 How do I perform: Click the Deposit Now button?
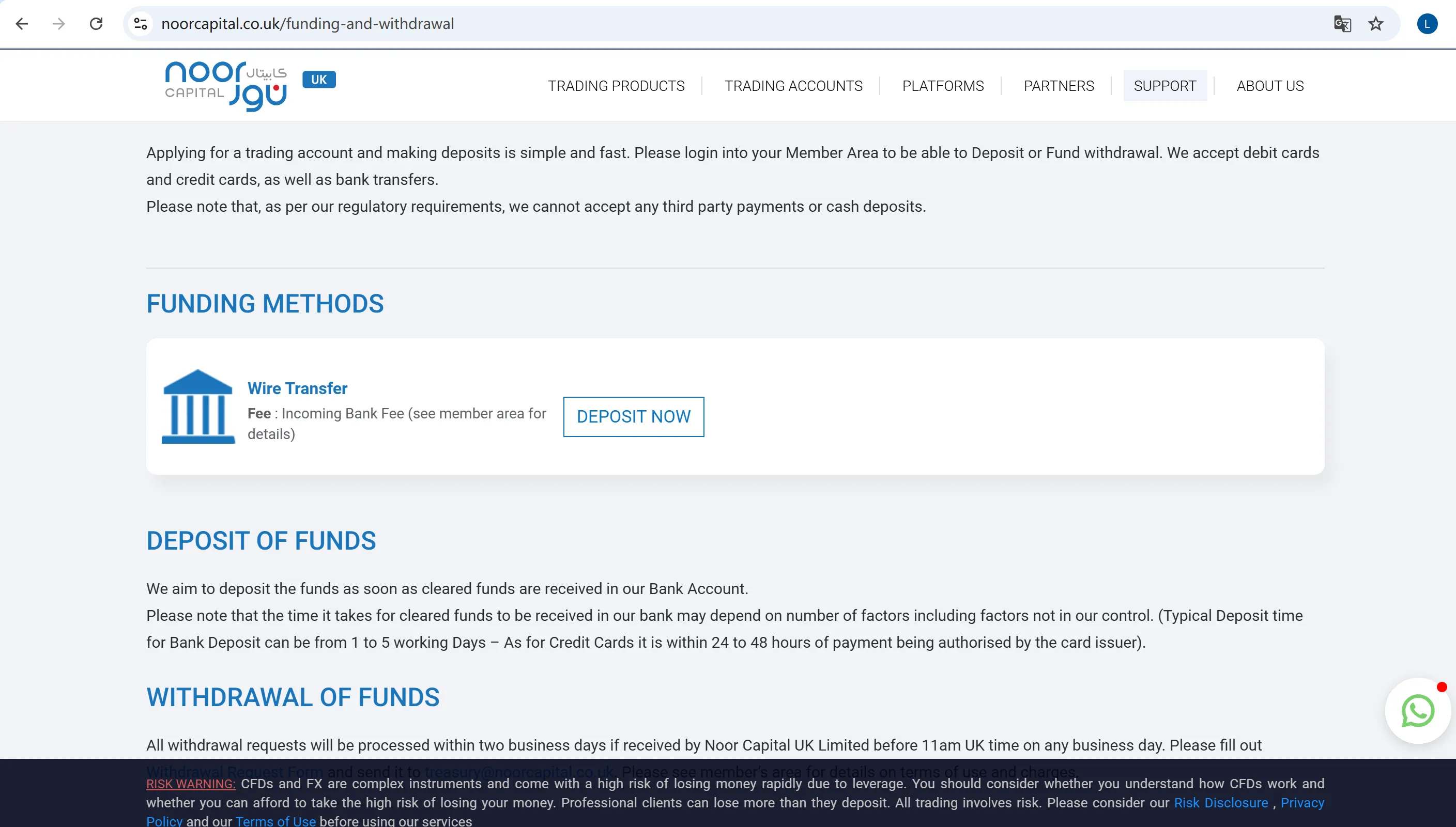(x=634, y=416)
